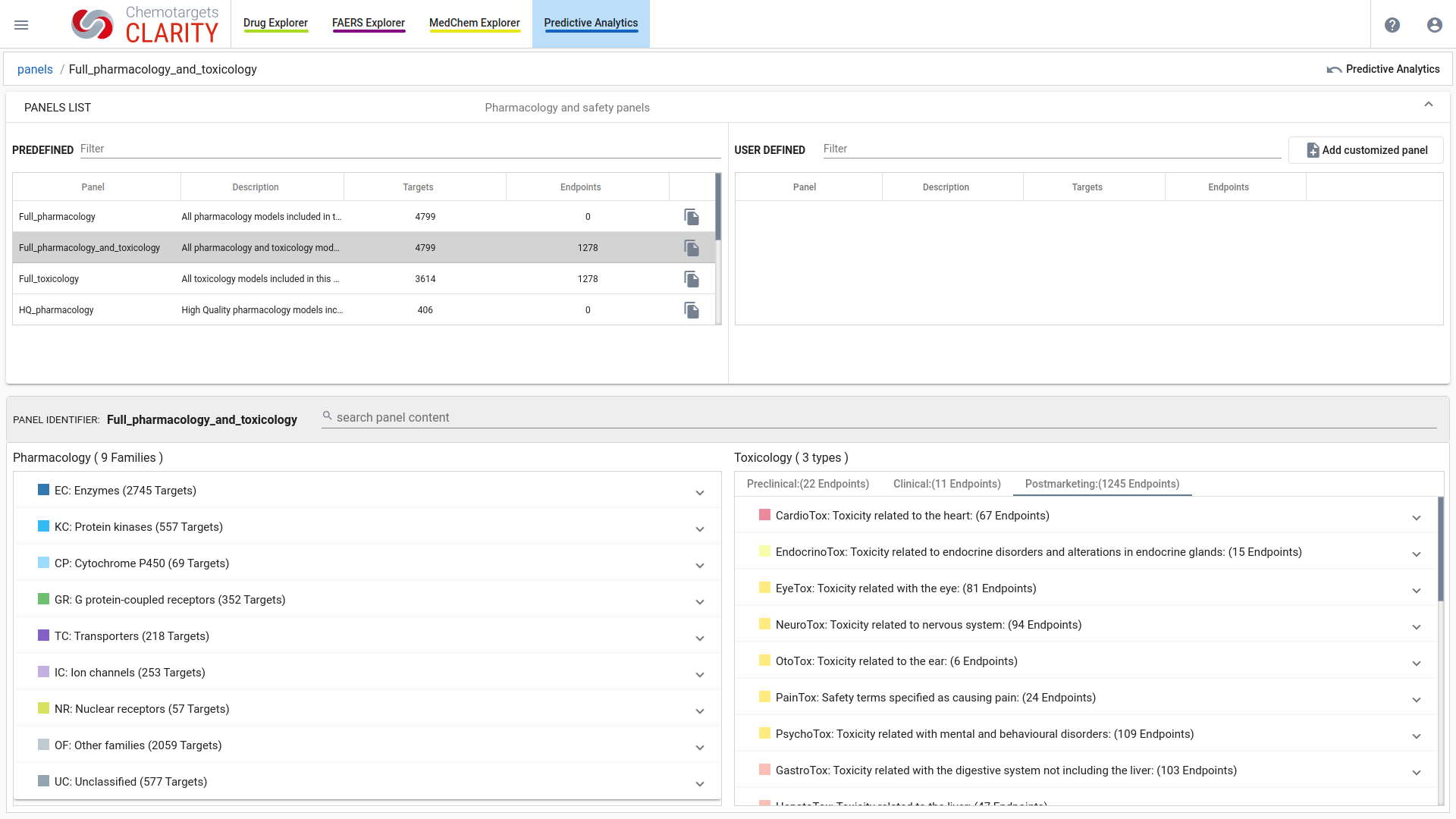1456x819 pixels.
Task: Expand IC: Ion channels family
Action: pos(700,675)
